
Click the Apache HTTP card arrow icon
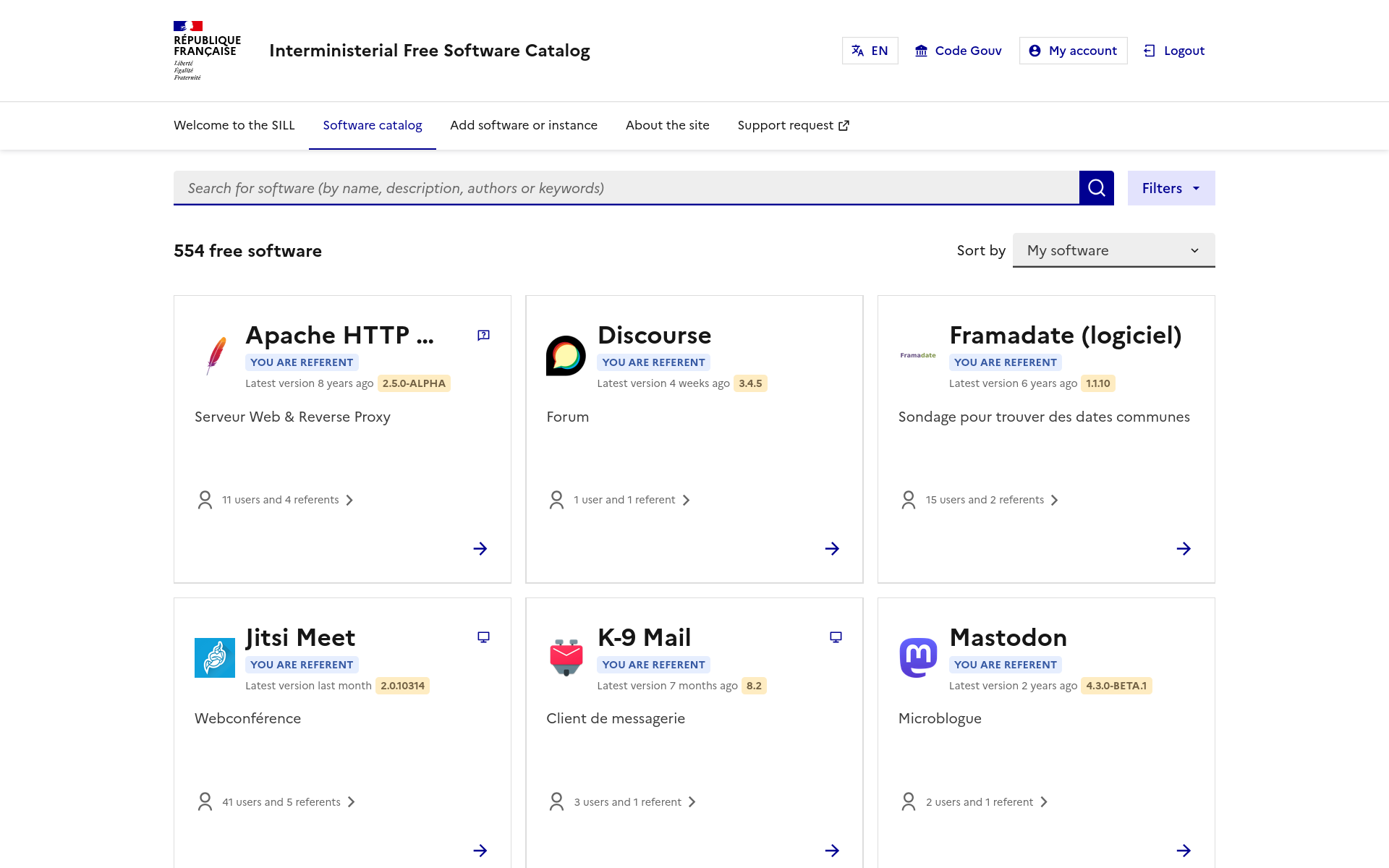point(480,548)
